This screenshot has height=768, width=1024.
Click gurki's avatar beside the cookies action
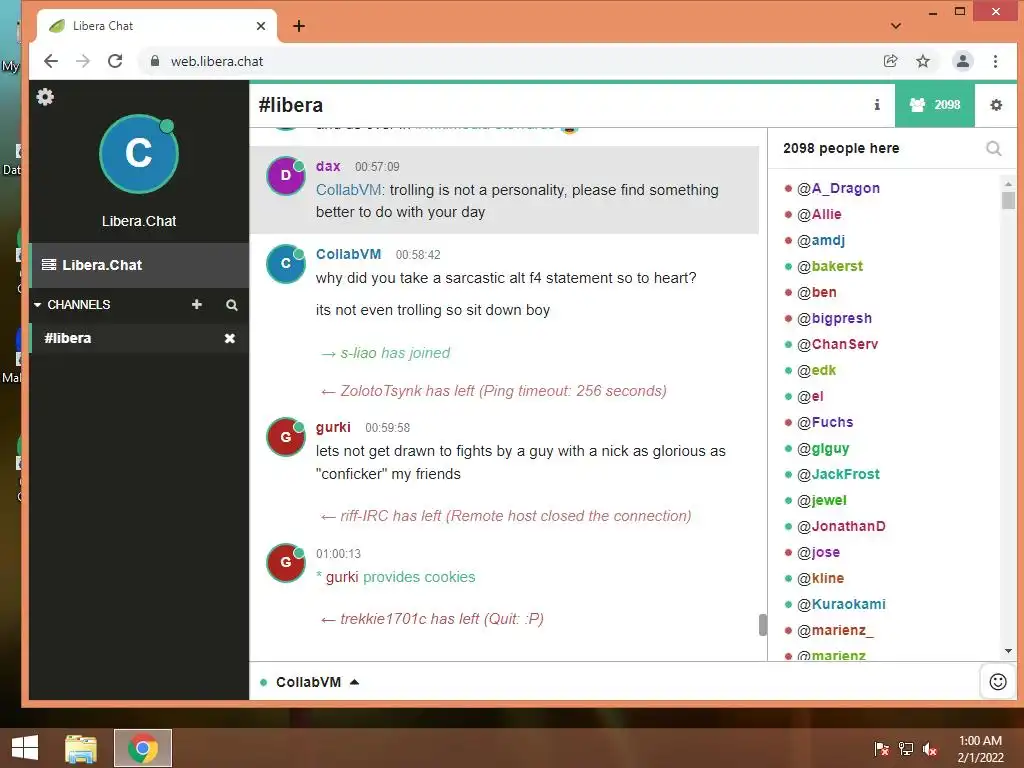[285, 562]
